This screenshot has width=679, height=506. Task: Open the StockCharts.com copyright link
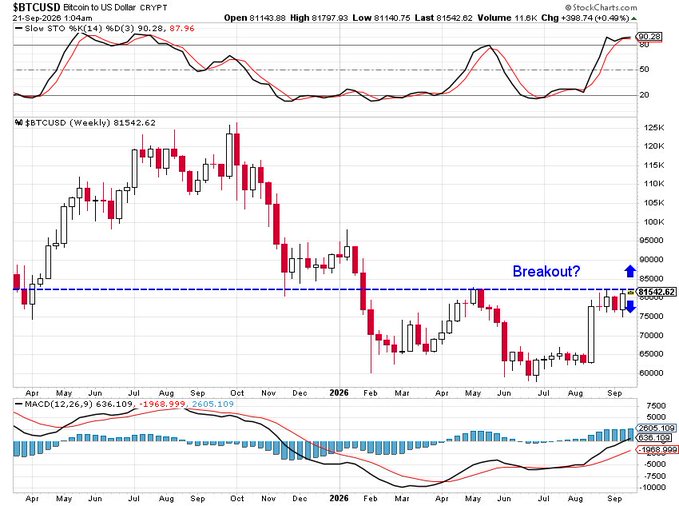601,7
